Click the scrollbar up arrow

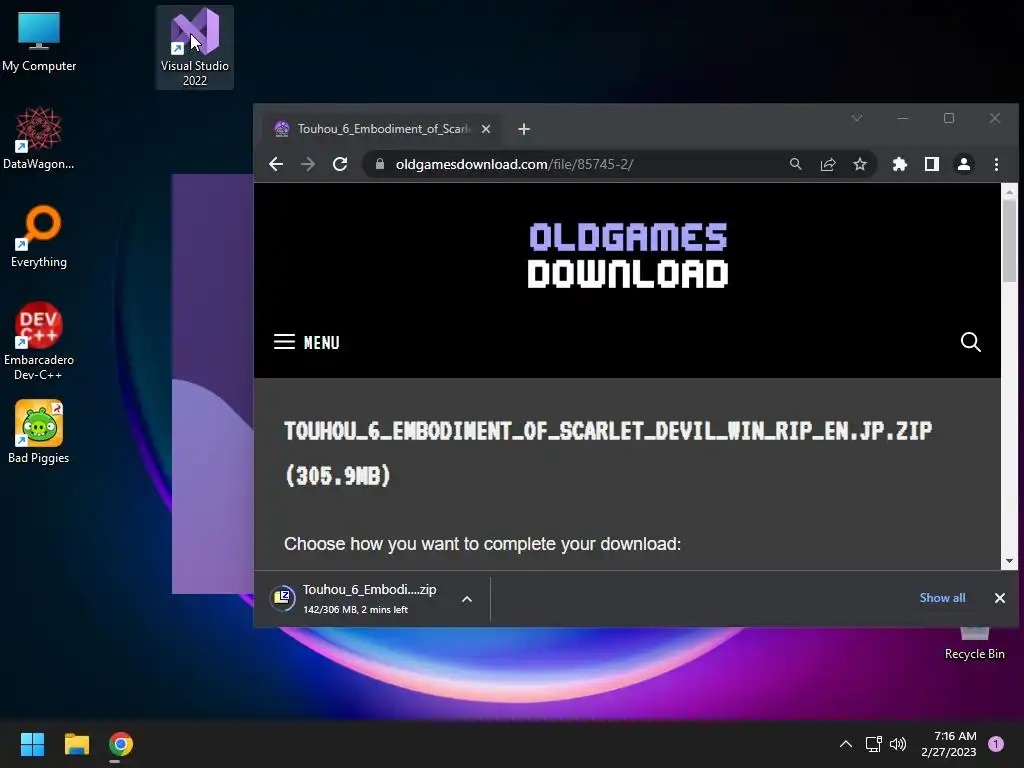point(1010,192)
